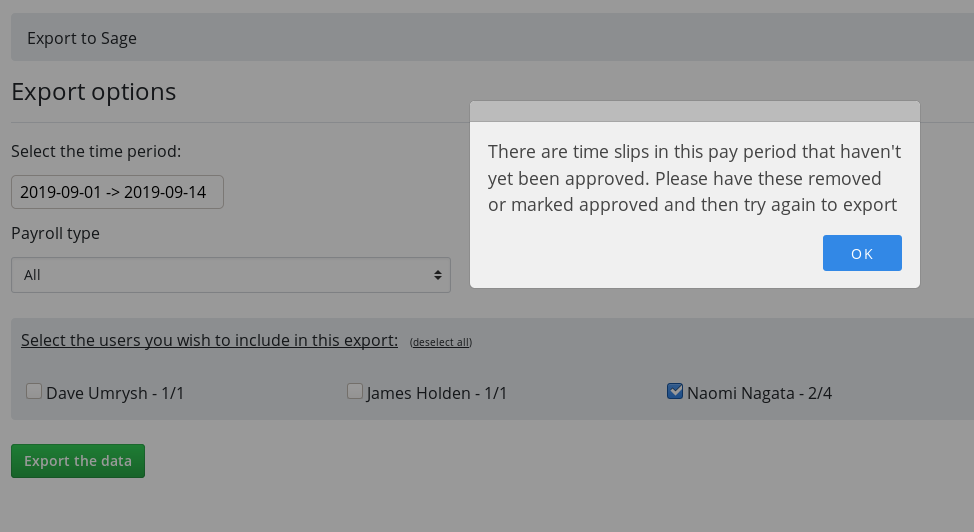Click the Payroll type label
Viewport: 974px width, 532px height.
(55, 234)
